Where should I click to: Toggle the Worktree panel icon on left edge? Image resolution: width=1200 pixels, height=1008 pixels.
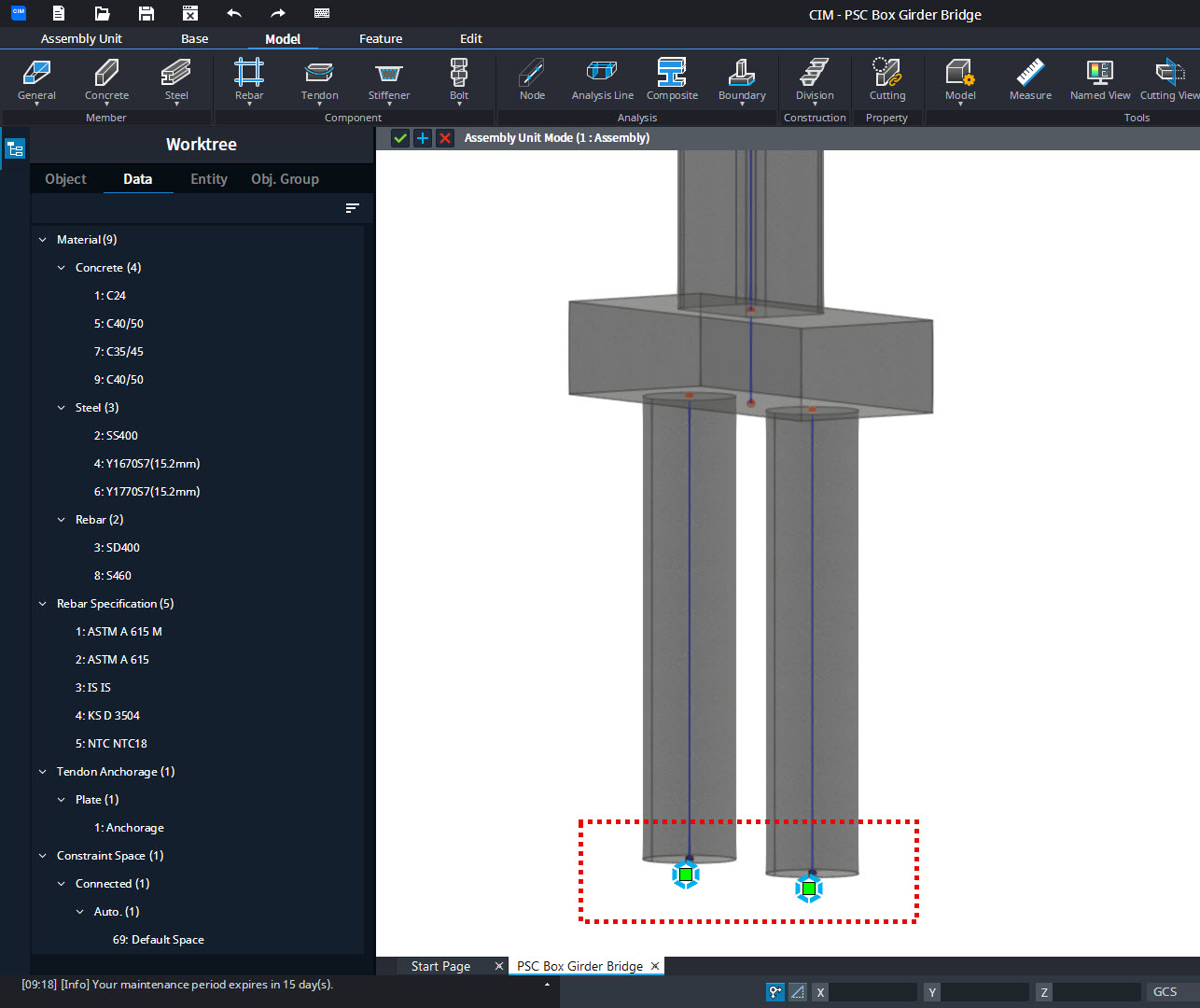(15, 147)
